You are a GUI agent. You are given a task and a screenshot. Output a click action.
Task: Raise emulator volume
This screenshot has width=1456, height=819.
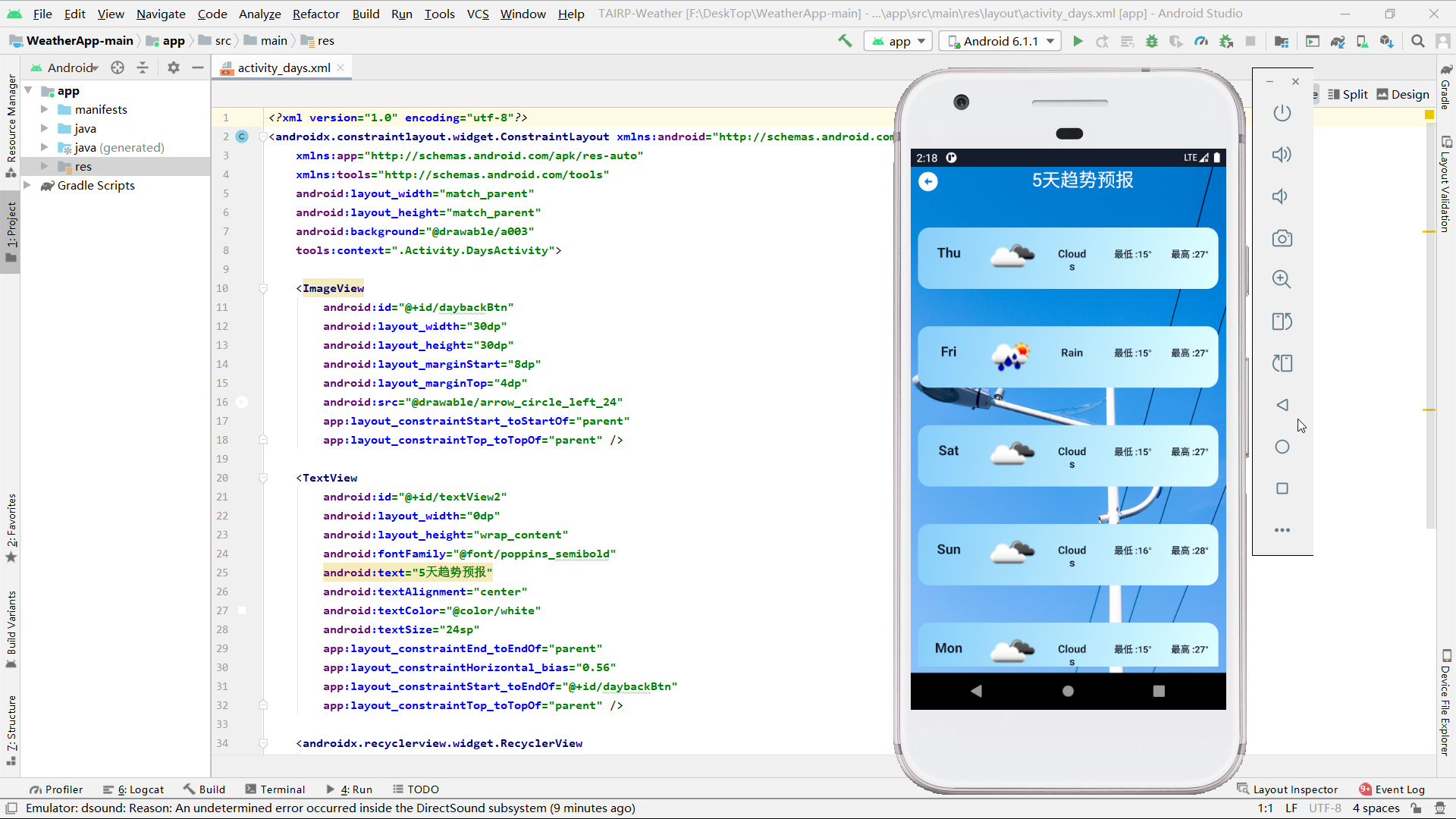1282,155
